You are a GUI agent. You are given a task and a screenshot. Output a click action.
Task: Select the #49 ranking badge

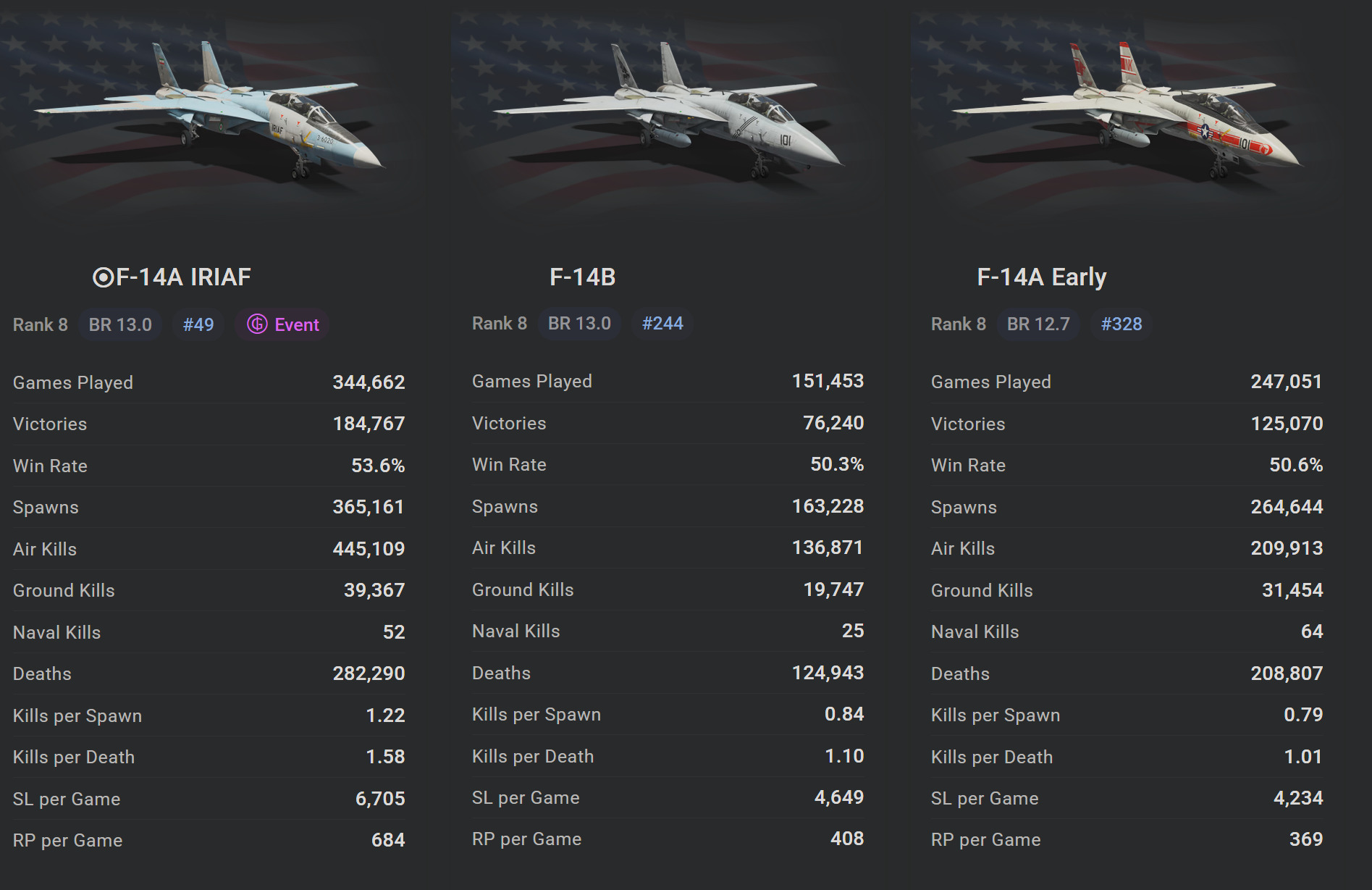click(198, 324)
